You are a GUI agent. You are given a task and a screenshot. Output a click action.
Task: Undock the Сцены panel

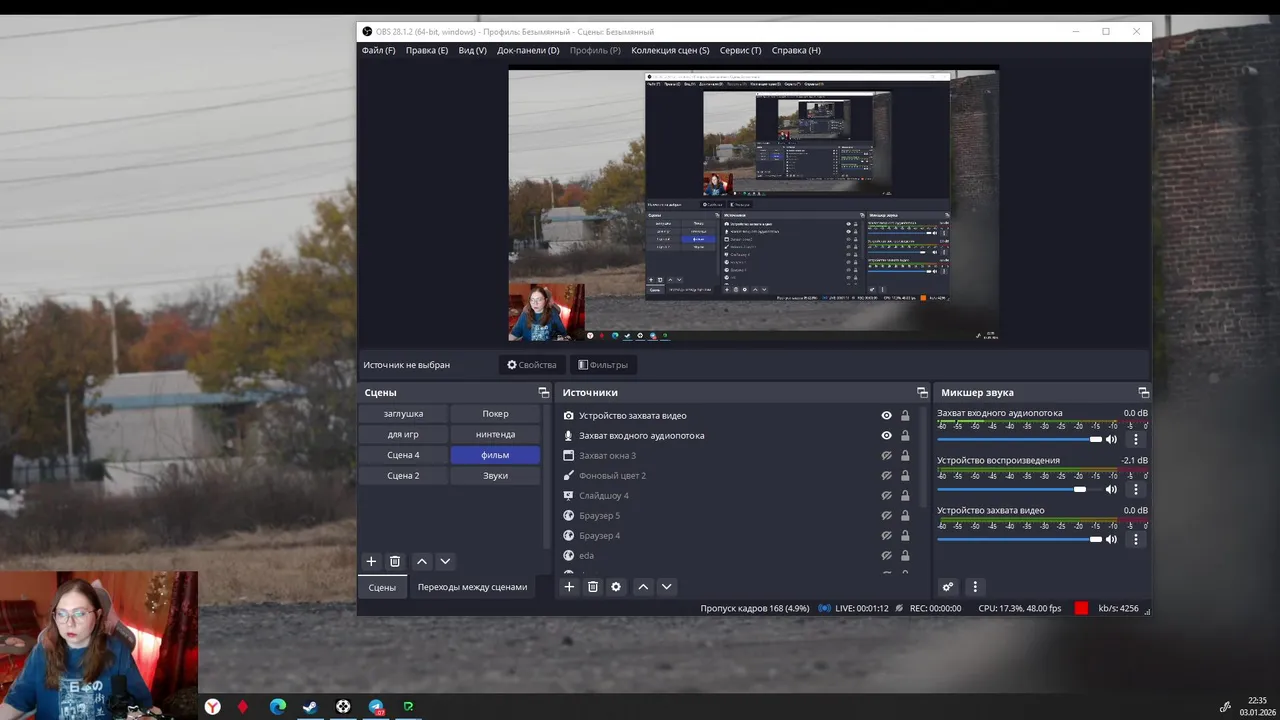coord(543,393)
